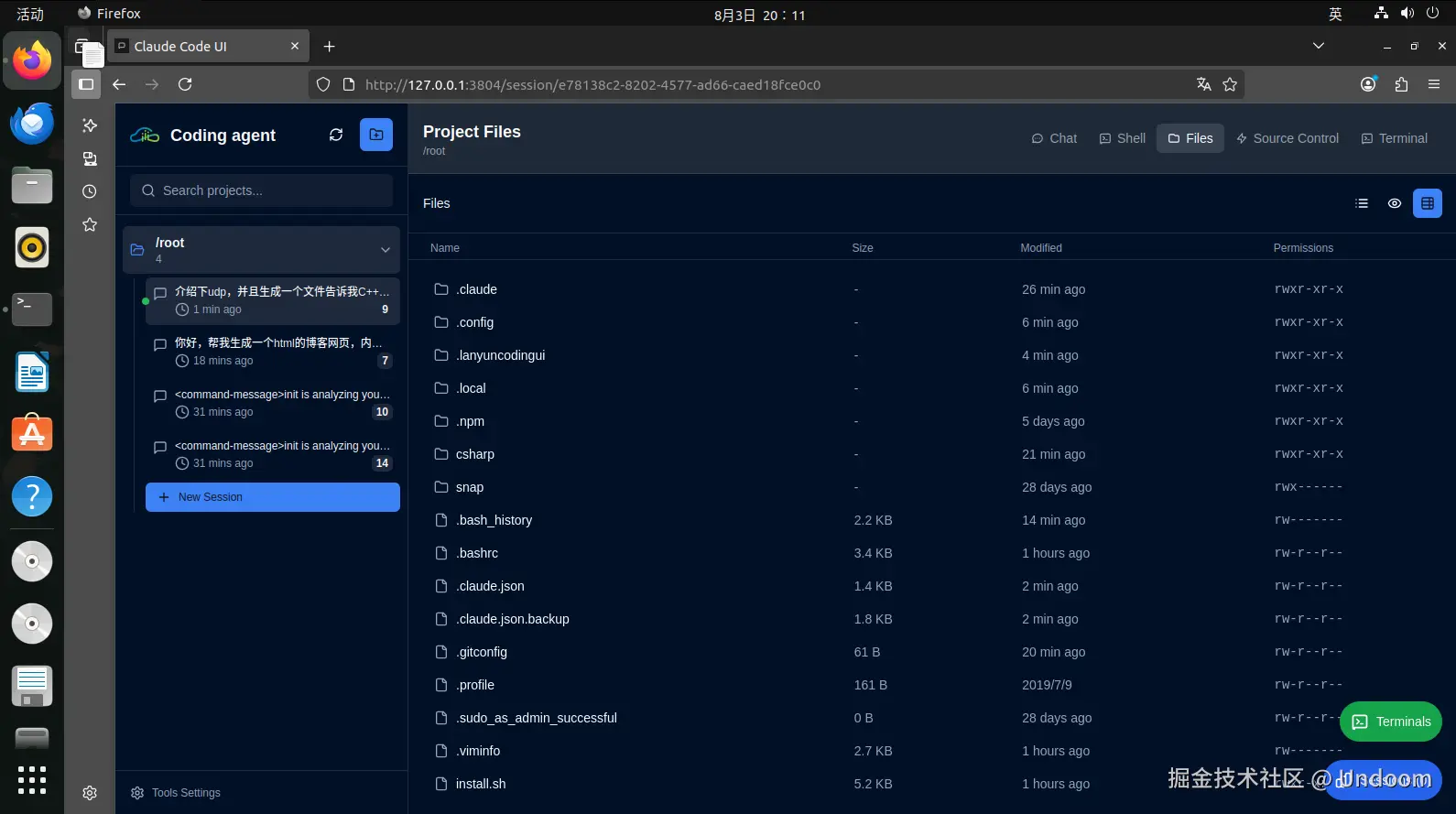Switch files to simple list view
Viewport: 1456px width, 814px height.
coord(1362,203)
